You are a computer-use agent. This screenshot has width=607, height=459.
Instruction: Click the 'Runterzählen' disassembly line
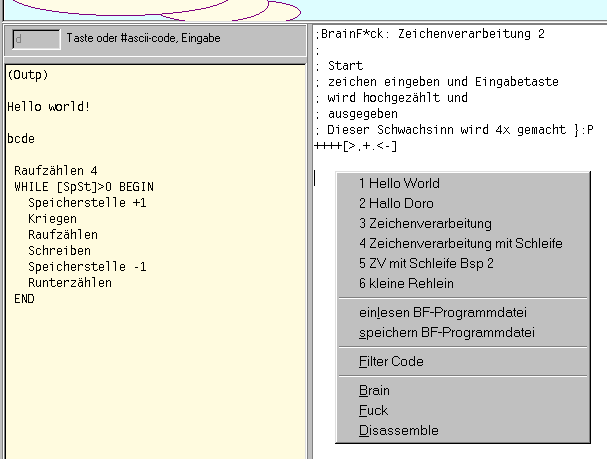tap(70, 283)
